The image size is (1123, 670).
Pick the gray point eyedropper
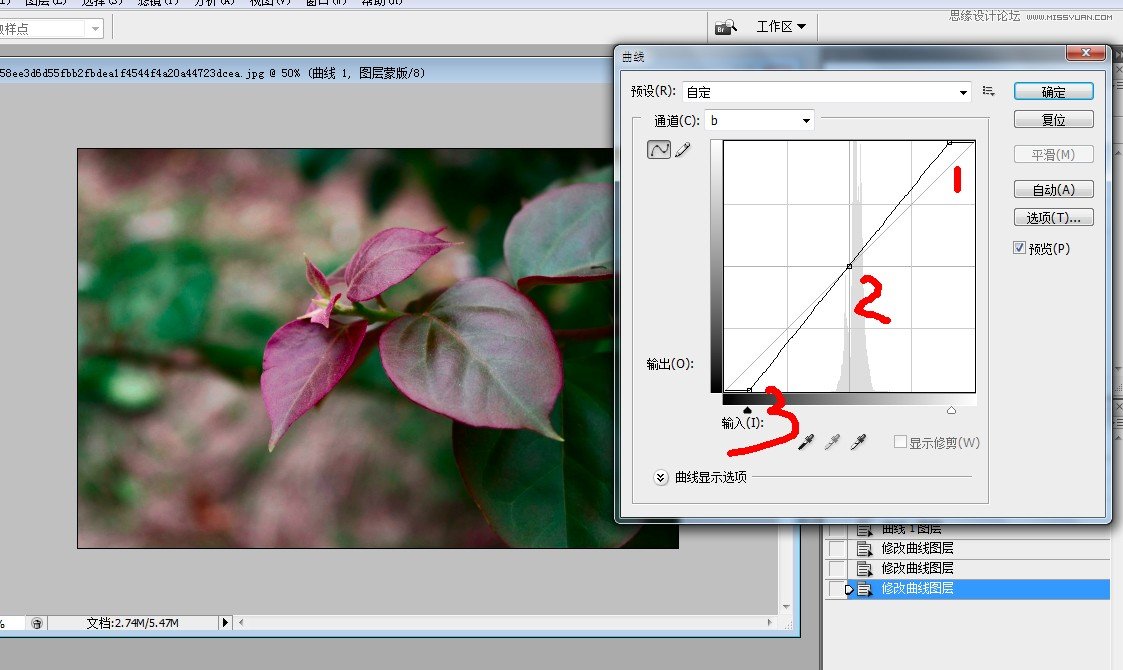[x=832, y=442]
